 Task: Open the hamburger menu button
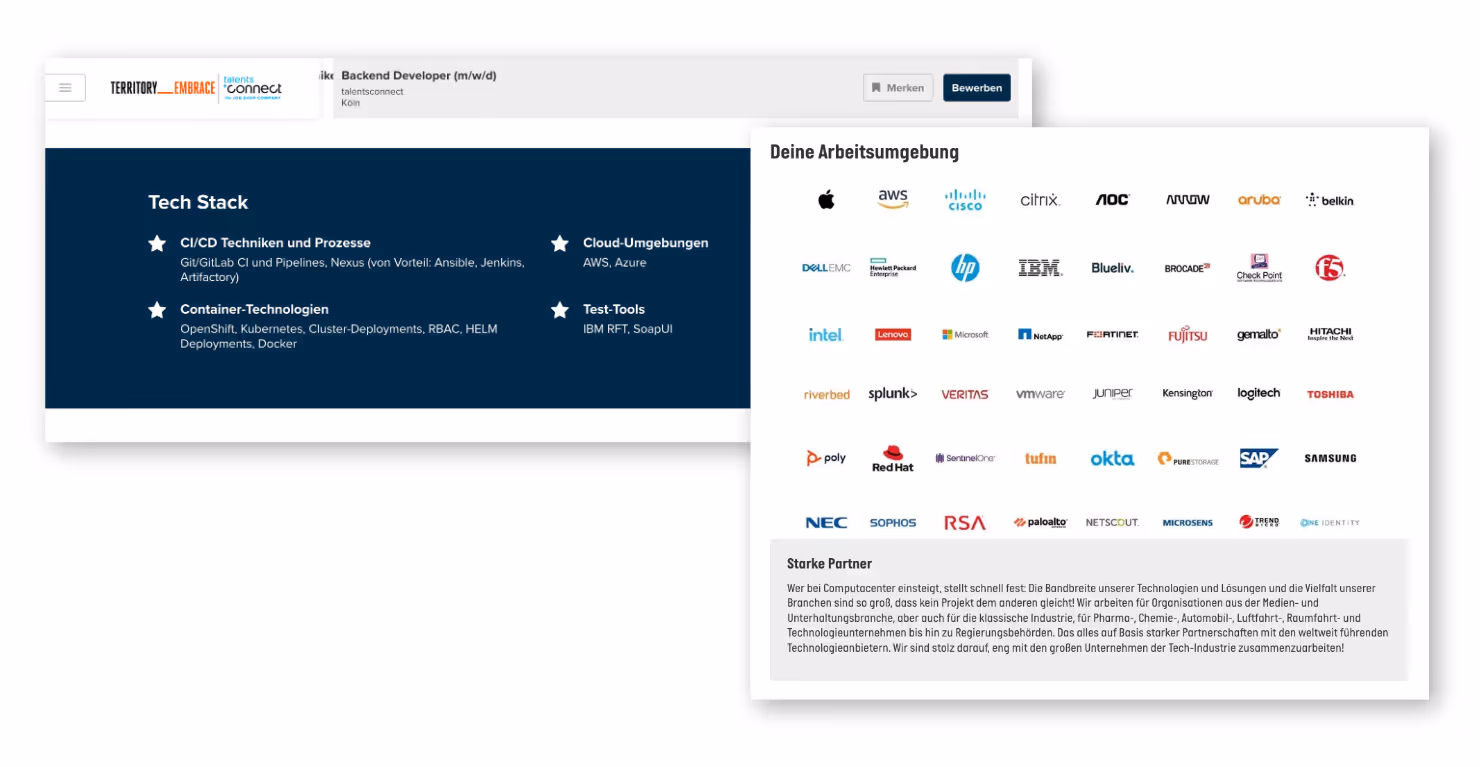point(65,88)
